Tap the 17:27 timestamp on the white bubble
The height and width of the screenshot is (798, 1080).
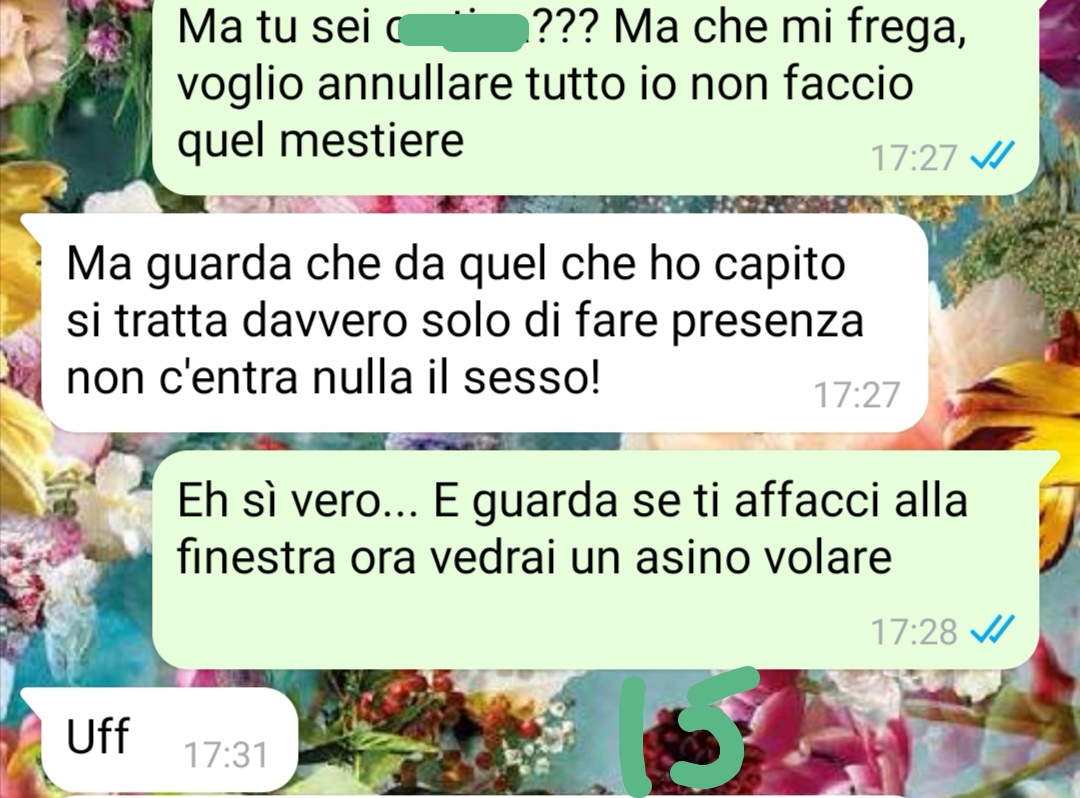857,395
